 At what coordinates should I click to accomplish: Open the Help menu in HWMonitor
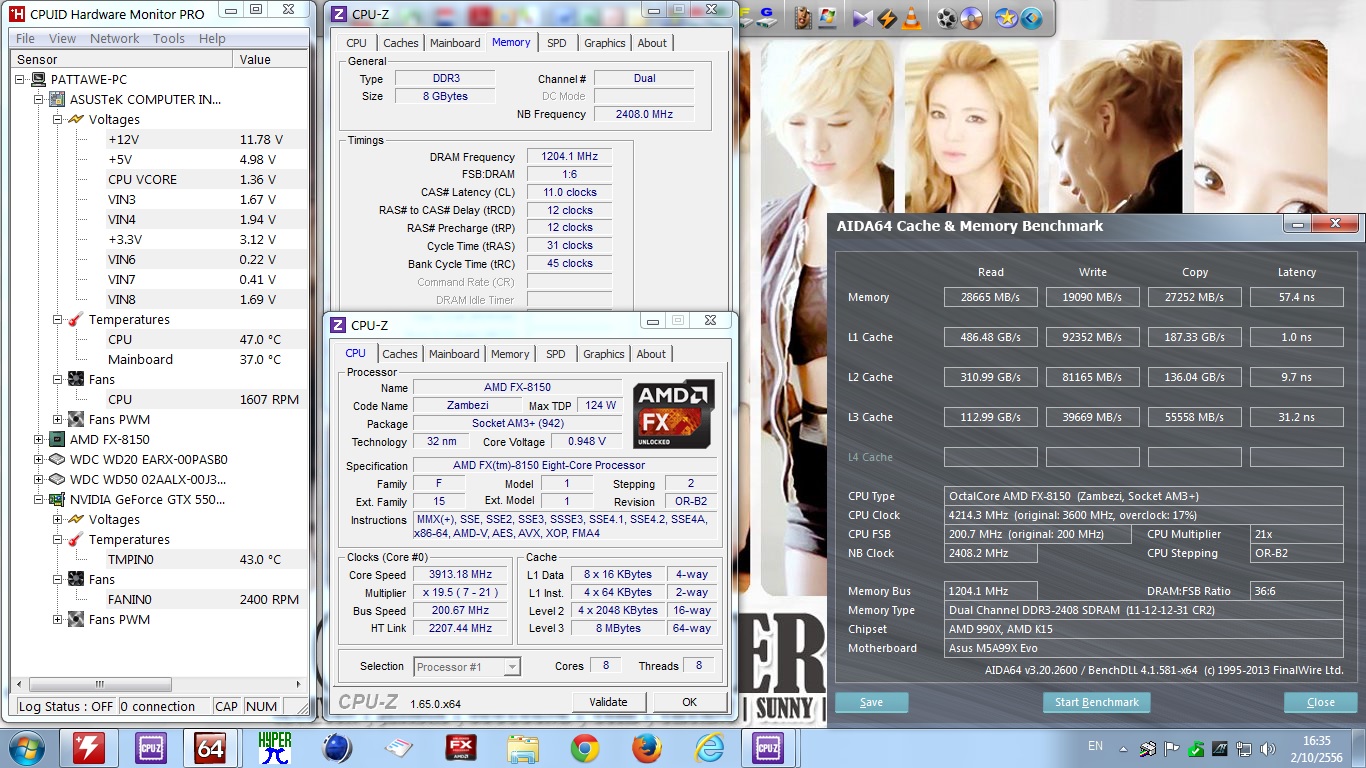point(212,38)
